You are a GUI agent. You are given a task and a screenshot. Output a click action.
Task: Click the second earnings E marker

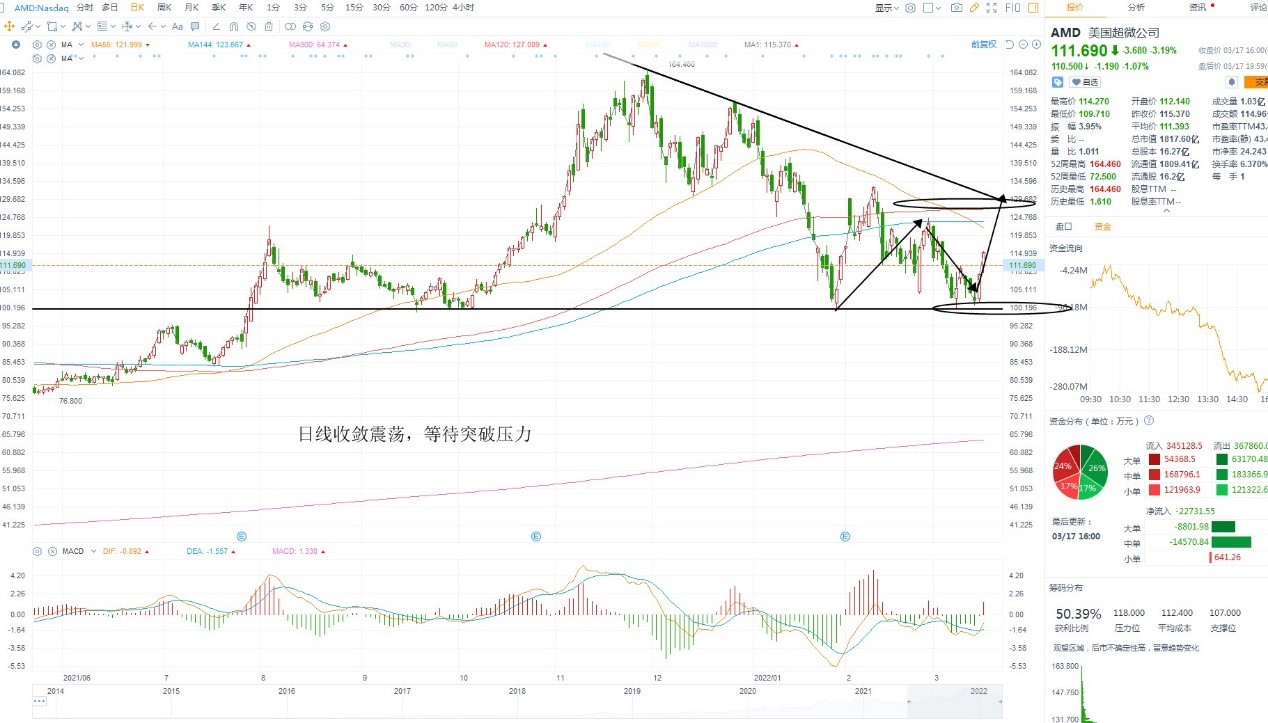537,536
